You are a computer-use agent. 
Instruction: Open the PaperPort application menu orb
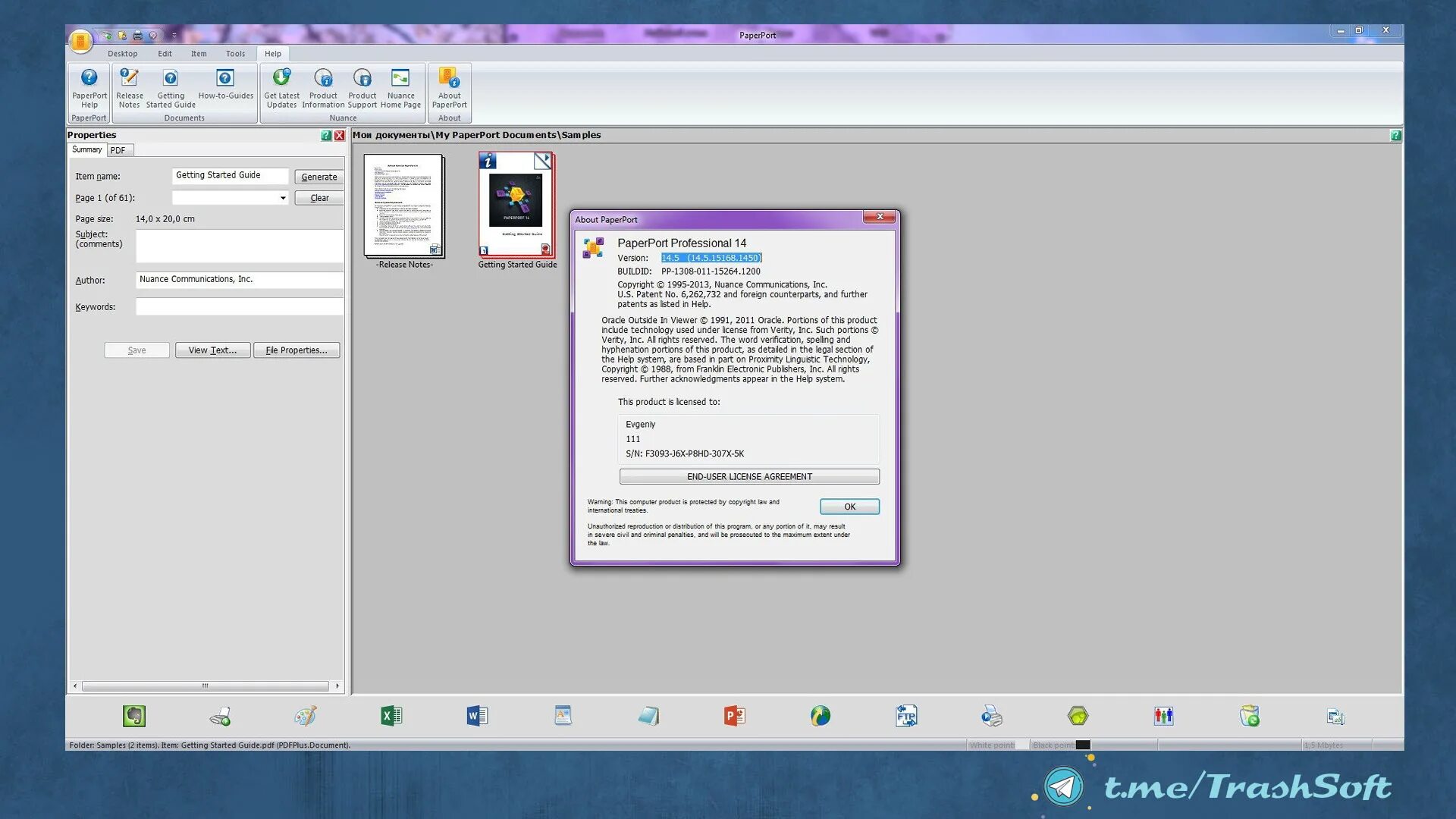(x=80, y=41)
